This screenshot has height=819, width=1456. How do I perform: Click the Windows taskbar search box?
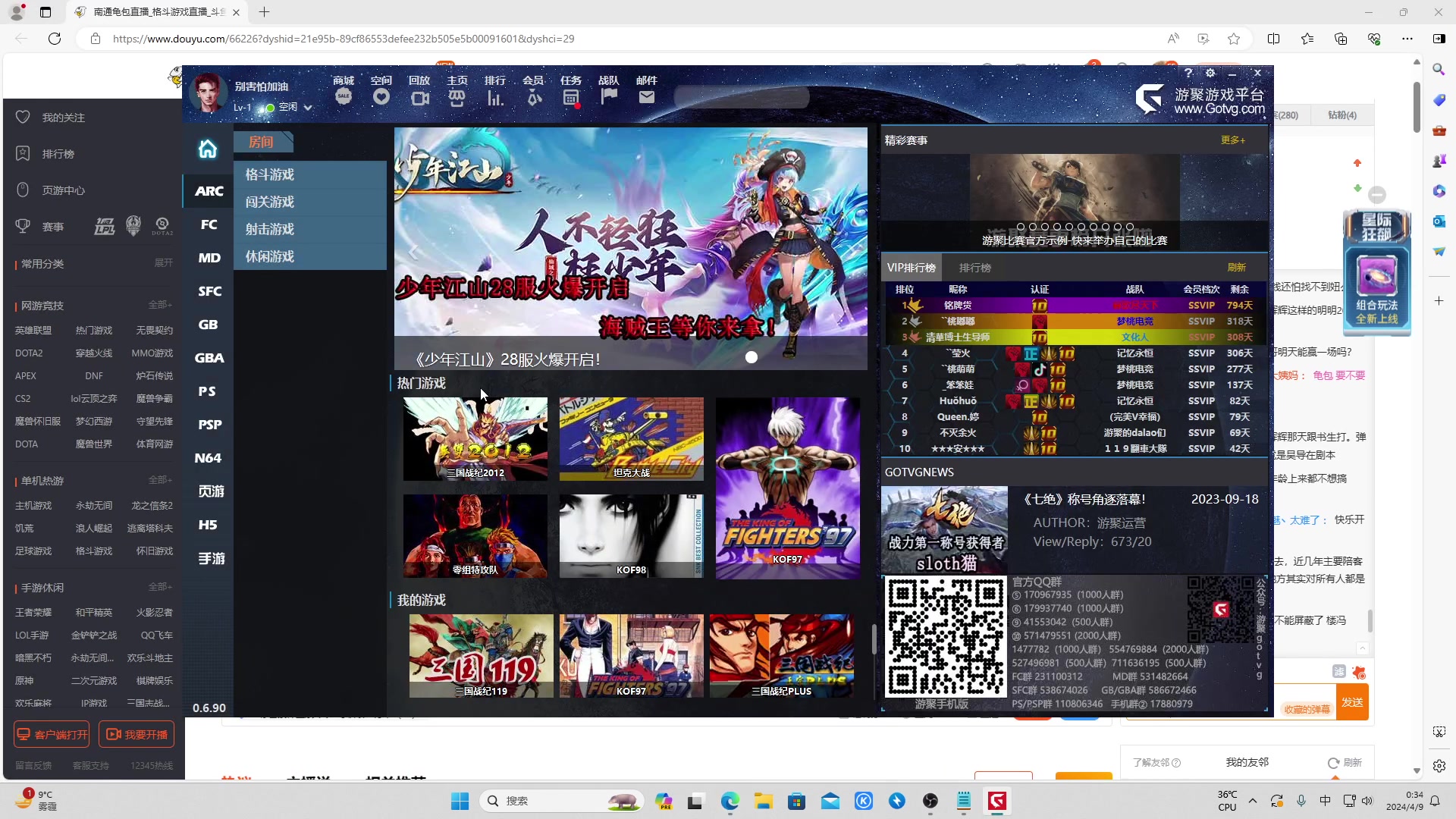point(561,801)
